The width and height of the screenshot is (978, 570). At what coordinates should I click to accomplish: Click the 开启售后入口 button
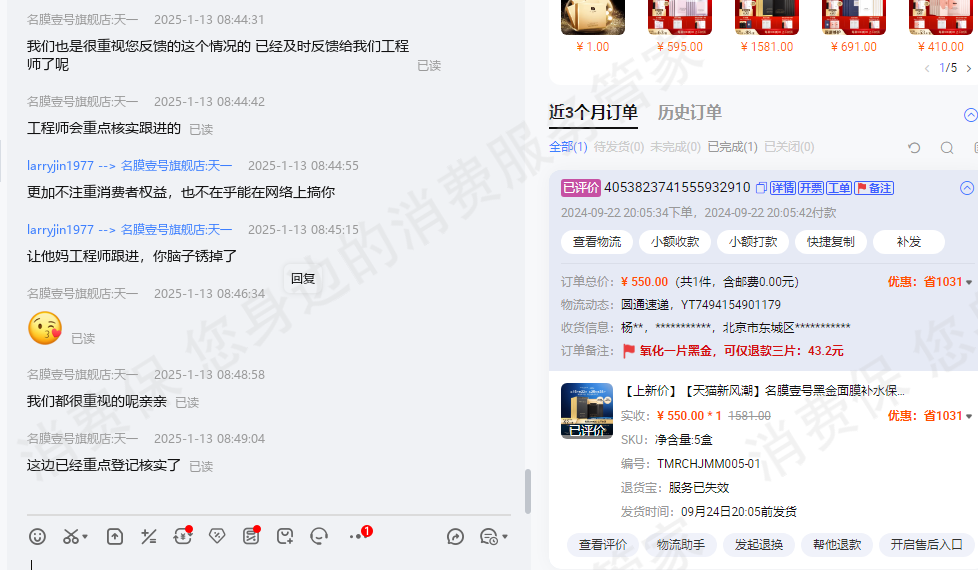[x=926, y=544]
